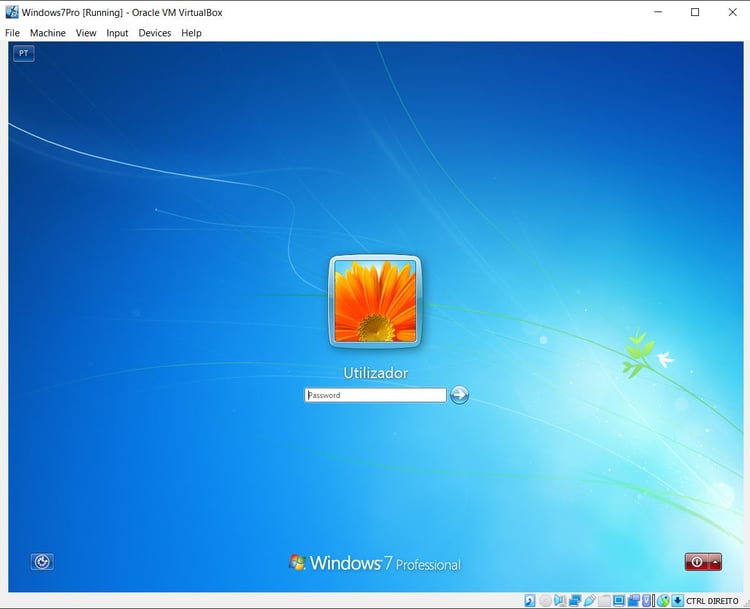Click the recording status icon

click(633, 600)
